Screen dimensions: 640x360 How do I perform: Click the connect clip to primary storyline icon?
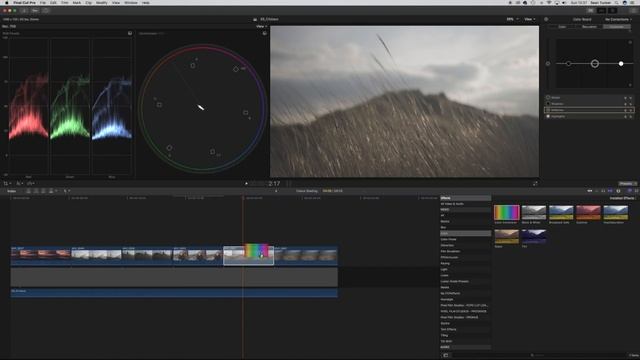(x=29, y=191)
